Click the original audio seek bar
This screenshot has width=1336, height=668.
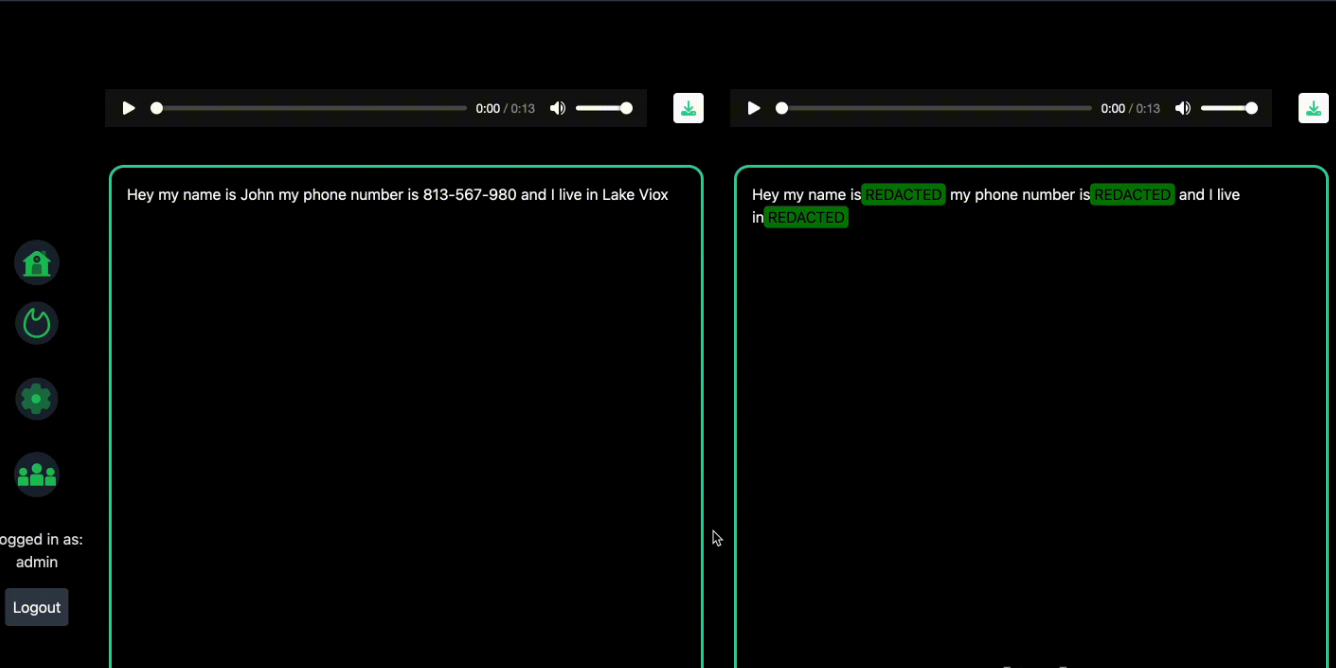310,108
